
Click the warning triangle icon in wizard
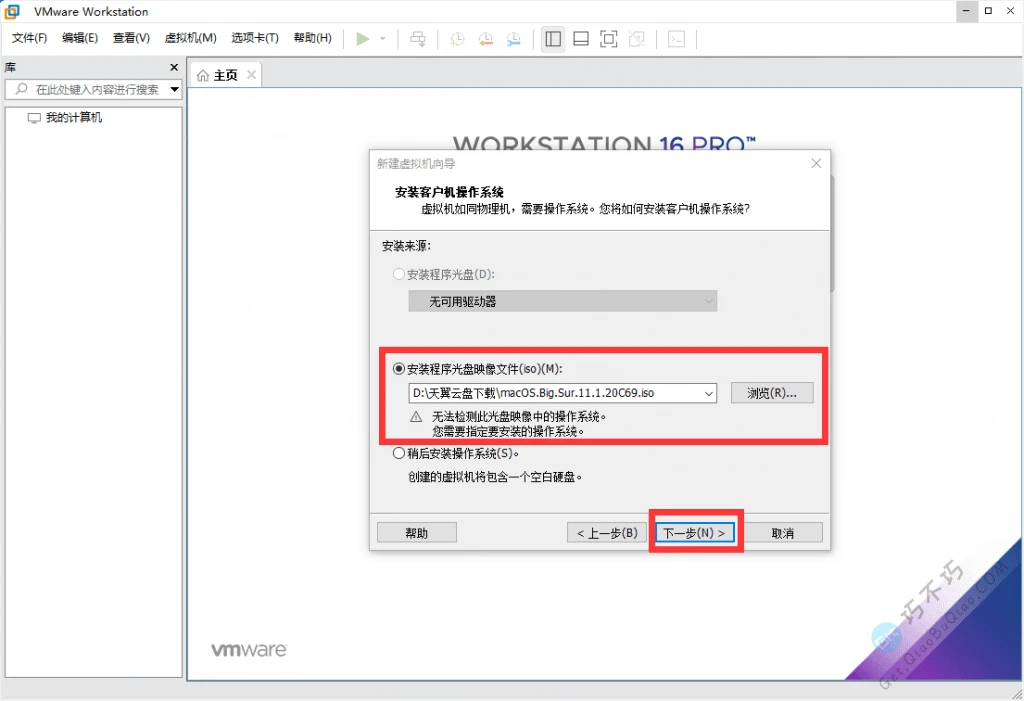(x=416, y=417)
